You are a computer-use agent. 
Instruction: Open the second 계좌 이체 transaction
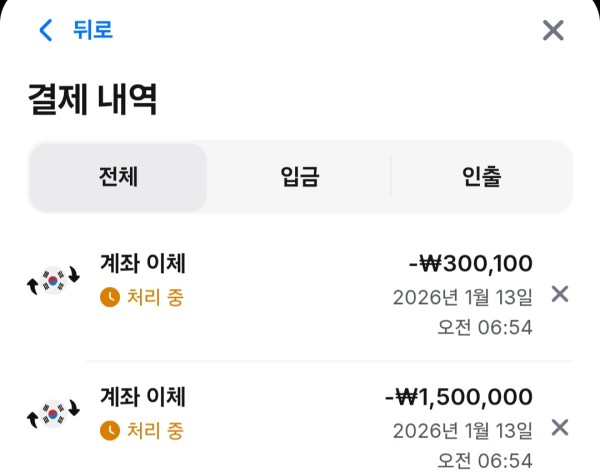point(143,397)
